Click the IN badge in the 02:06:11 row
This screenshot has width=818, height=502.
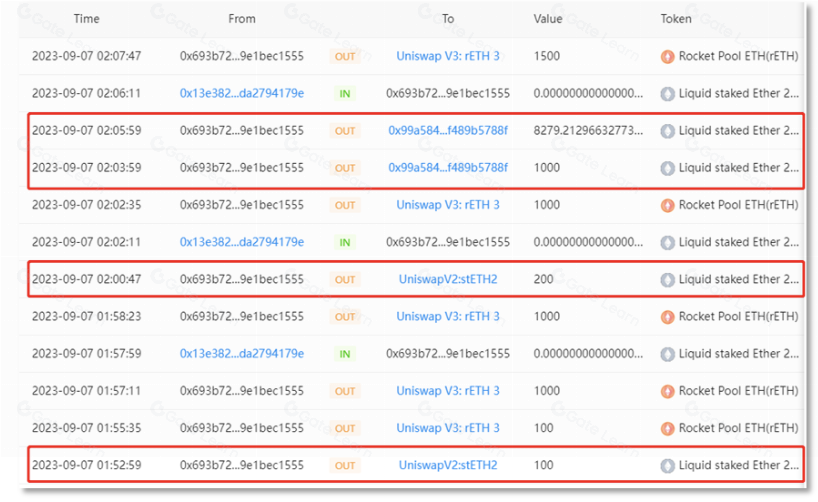345,94
